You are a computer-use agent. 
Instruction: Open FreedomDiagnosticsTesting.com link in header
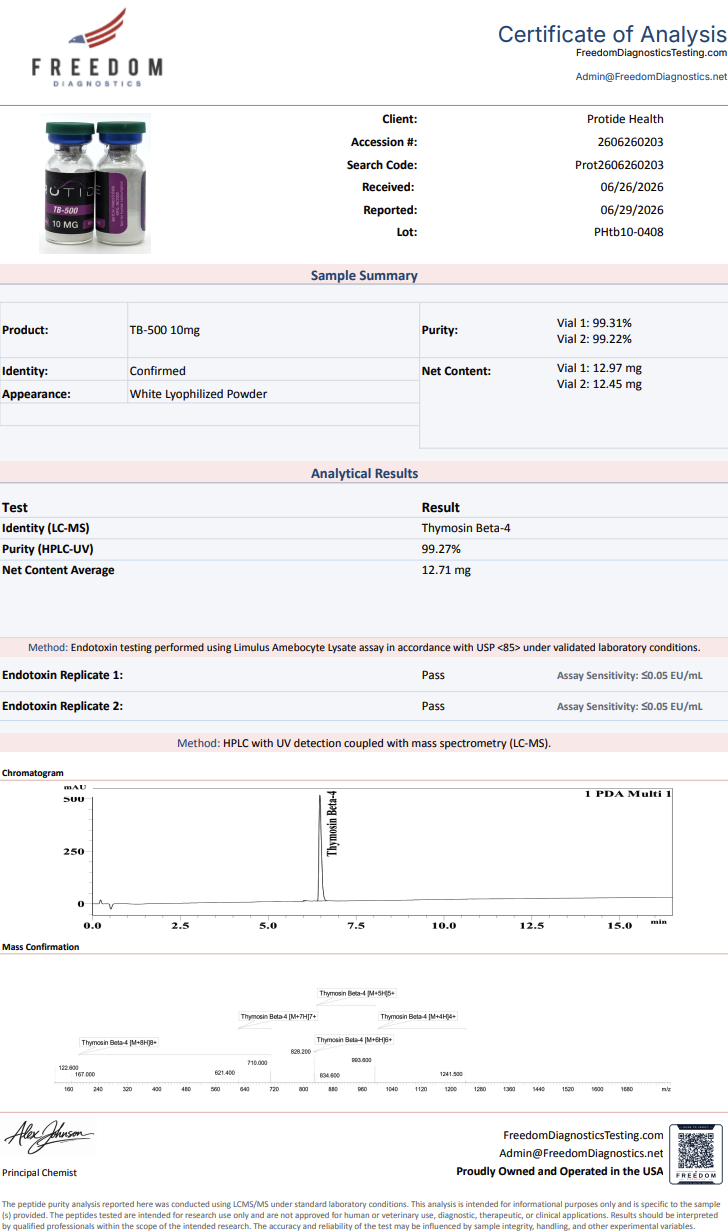point(651,52)
